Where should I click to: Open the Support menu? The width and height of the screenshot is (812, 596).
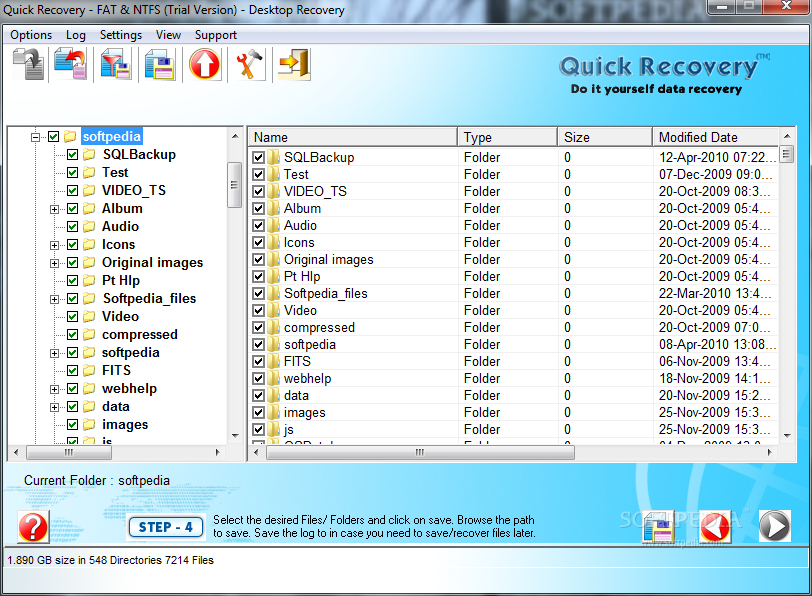coord(216,35)
